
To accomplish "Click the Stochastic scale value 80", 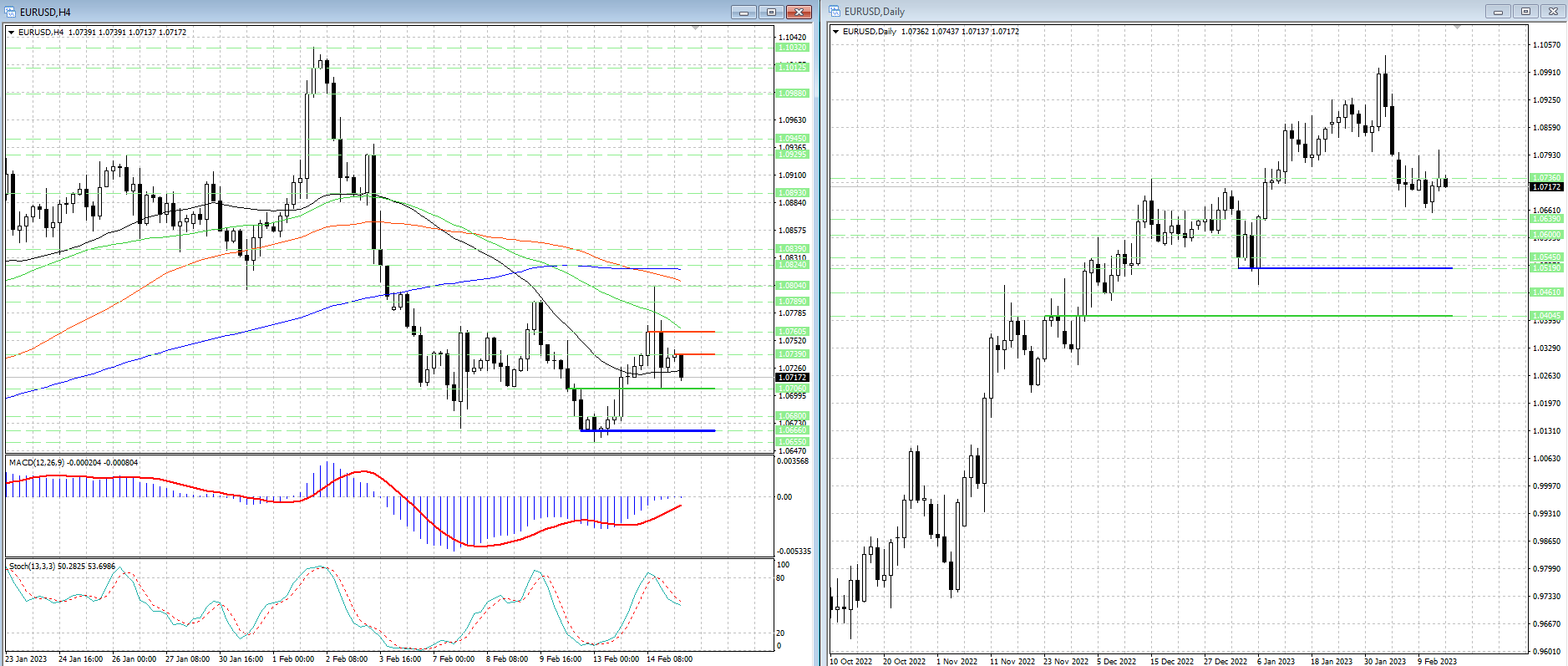I will pos(780,578).
